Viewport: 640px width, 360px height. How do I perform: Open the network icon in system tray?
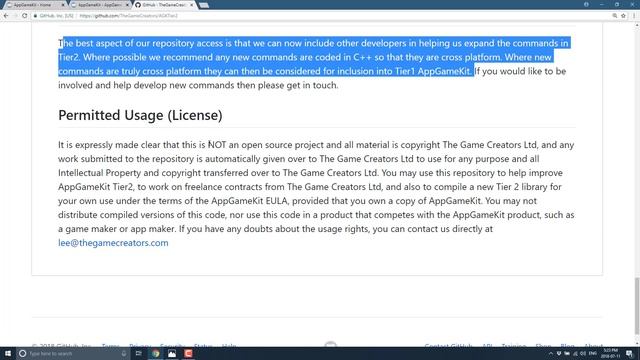[575, 353]
